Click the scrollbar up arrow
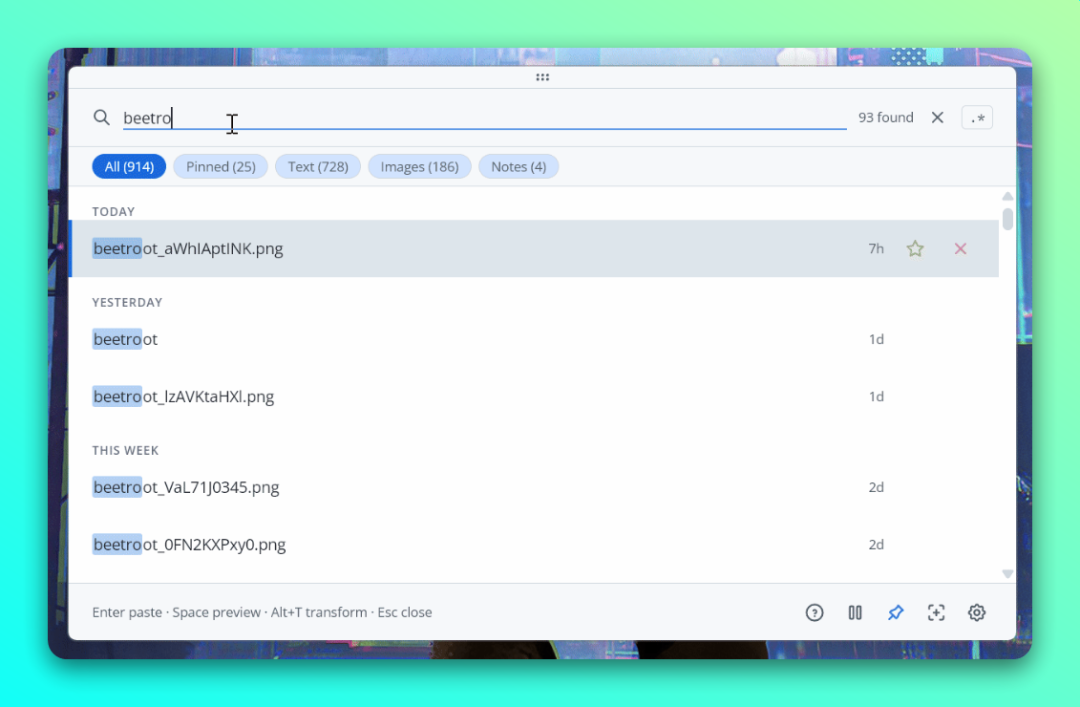This screenshot has width=1080, height=707. [x=1008, y=196]
